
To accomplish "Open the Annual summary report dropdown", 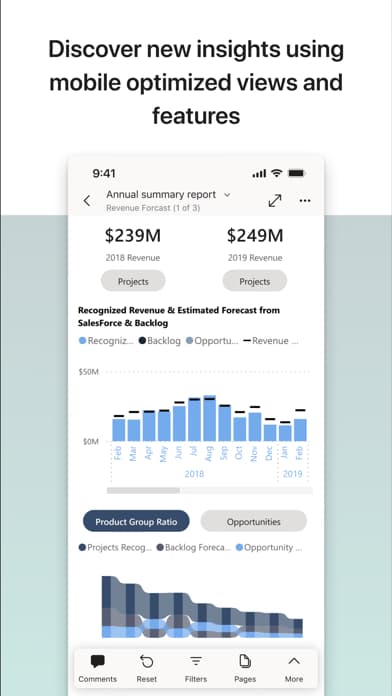I will (x=168, y=194).
